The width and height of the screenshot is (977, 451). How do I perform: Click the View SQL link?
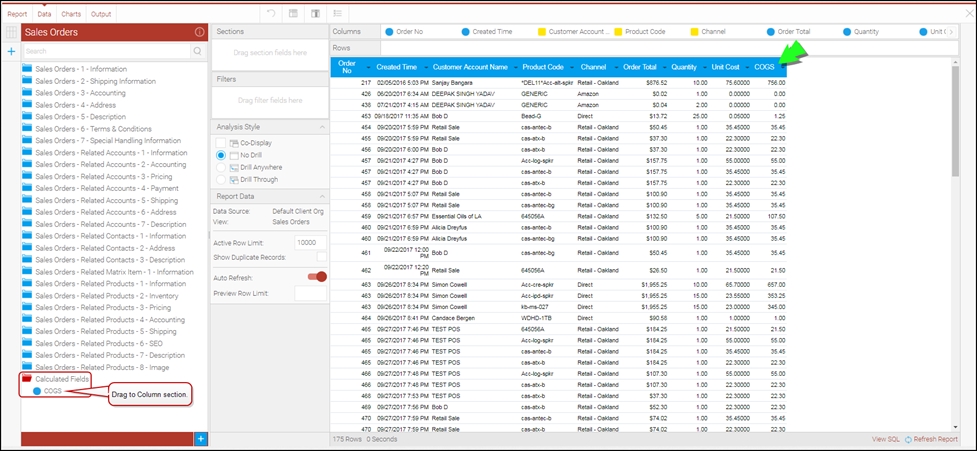pyautogui.click(x=885, y=439)
